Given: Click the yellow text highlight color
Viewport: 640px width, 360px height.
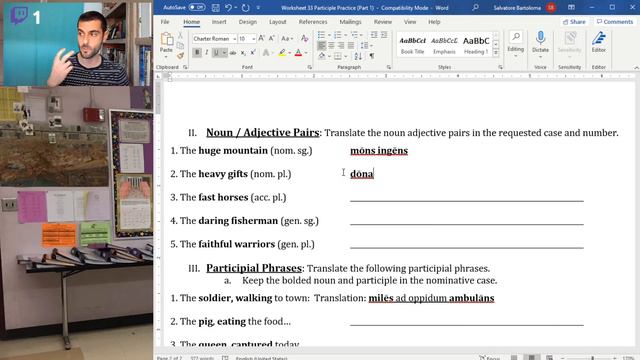Looking at the screenshot, I should point(282,53).
